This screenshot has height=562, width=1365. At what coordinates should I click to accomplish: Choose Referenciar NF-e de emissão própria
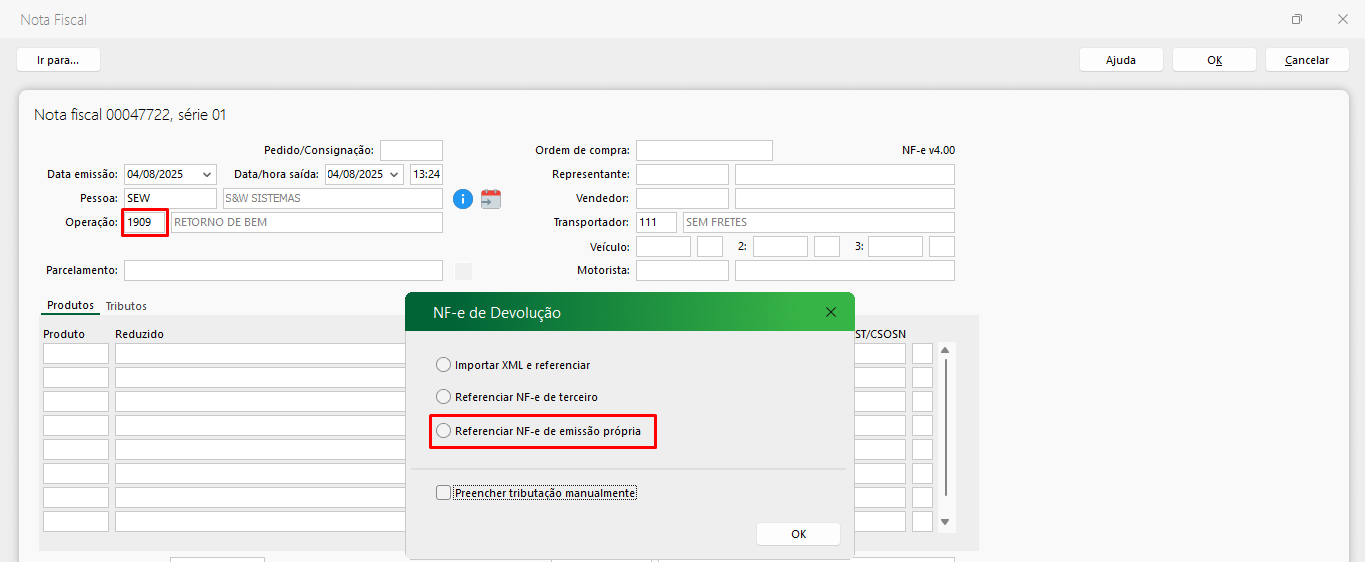[x=444, y=431]
